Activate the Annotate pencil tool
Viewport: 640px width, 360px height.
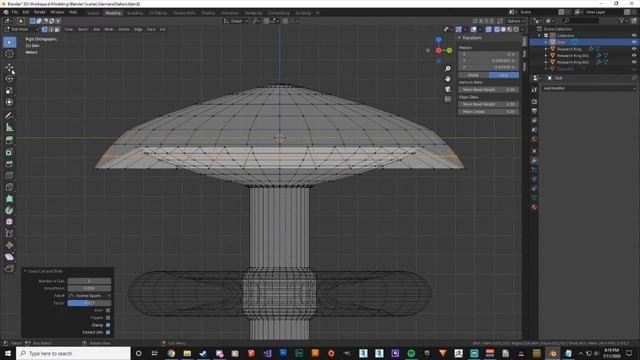click(x=9, y=116)
